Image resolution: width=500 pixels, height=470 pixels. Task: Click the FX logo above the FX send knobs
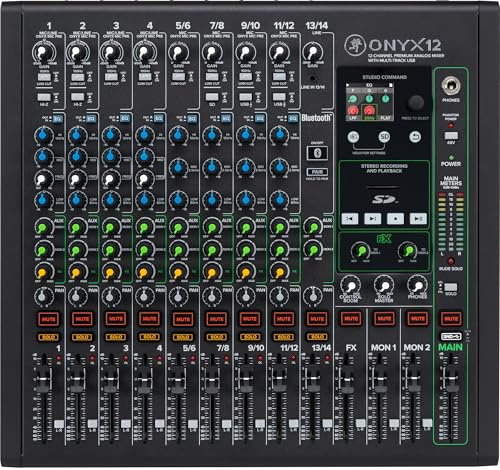pos(384,239)
